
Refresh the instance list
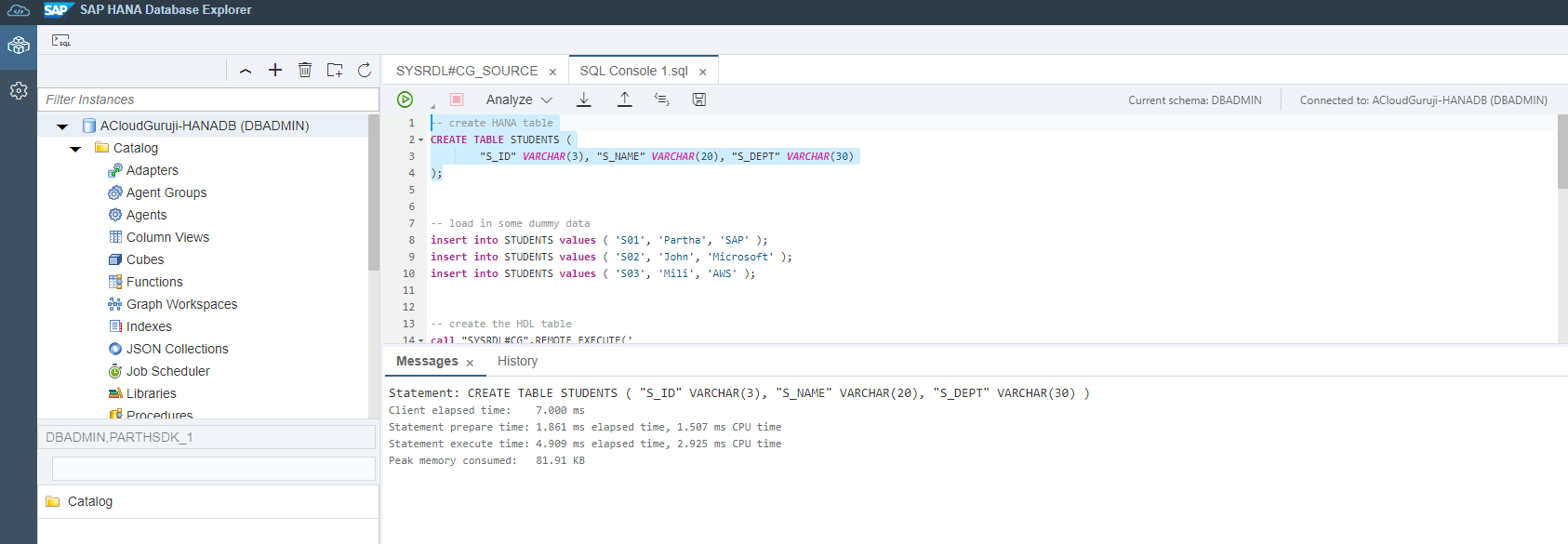[365, 70]
